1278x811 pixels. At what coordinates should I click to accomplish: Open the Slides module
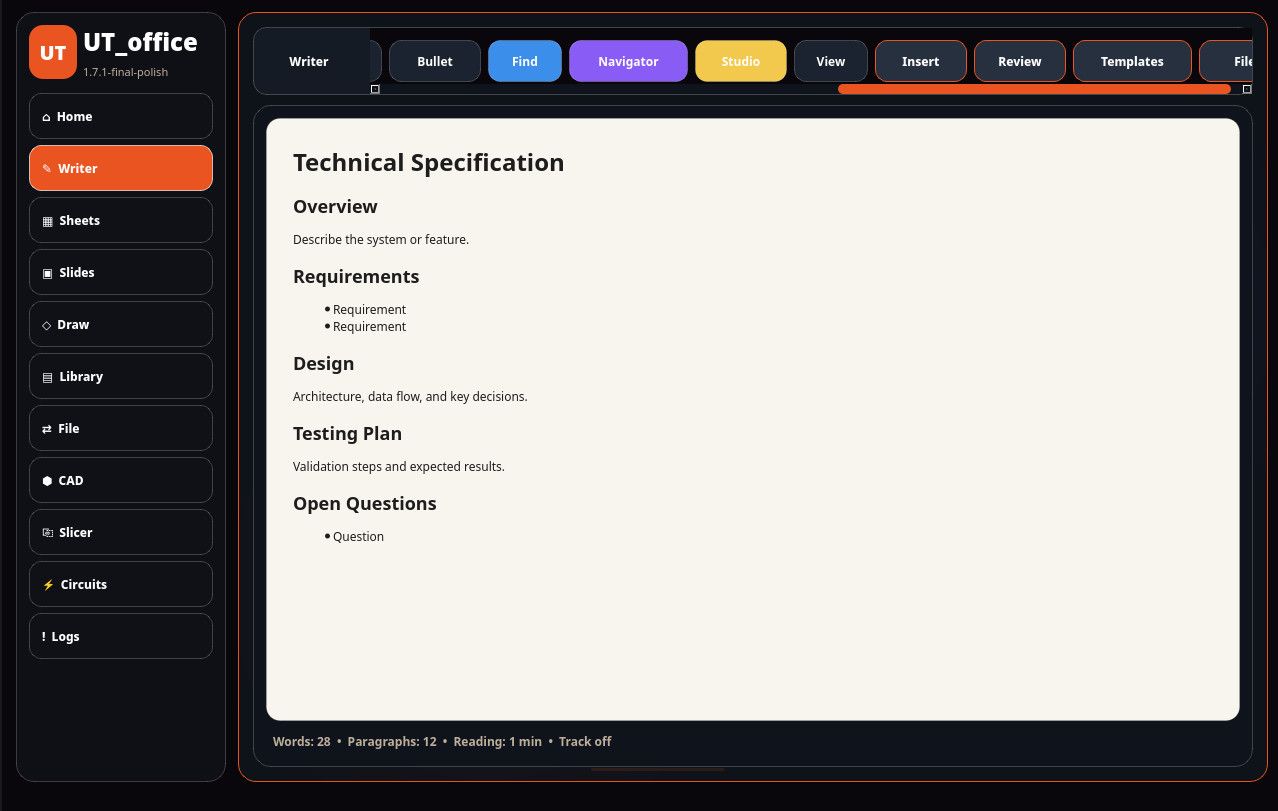tap(121, 272)
